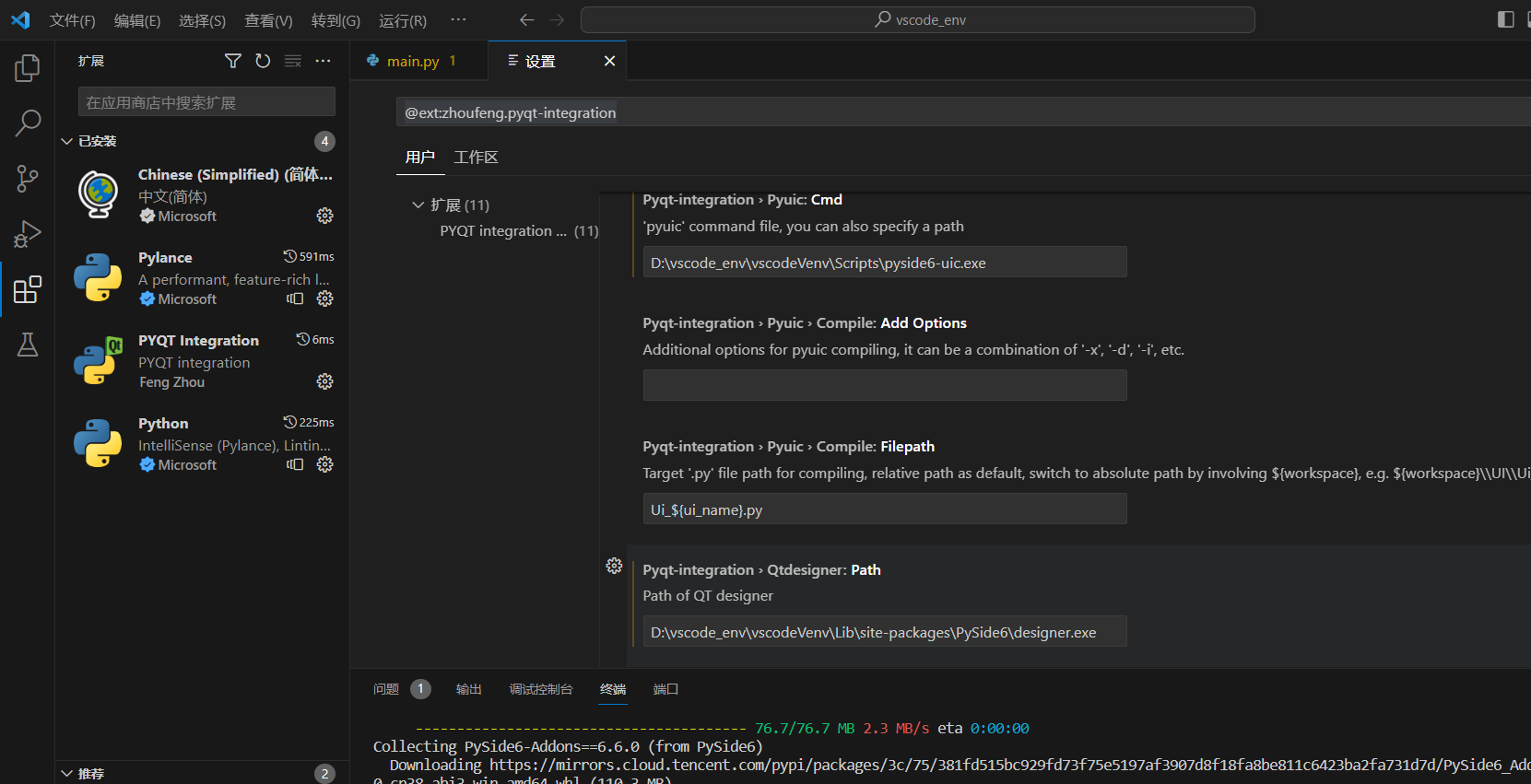Go forward with the navigation arrow

point(557,19)
